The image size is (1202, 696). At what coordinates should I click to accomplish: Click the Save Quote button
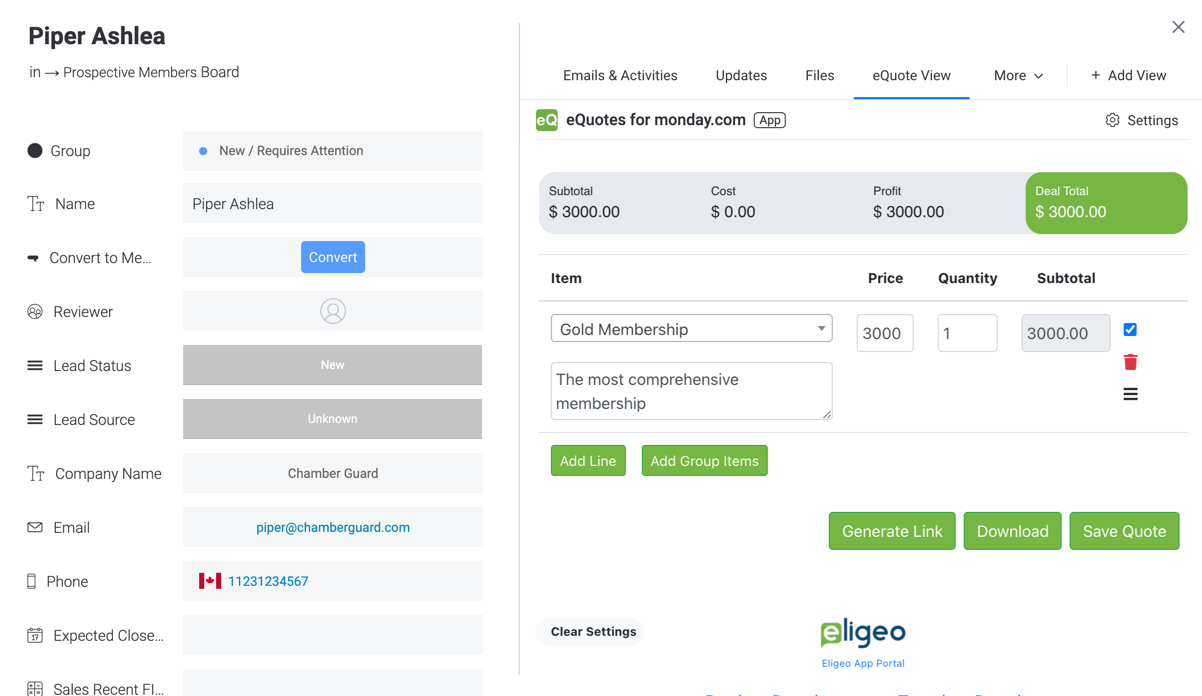coord(1124,531)
